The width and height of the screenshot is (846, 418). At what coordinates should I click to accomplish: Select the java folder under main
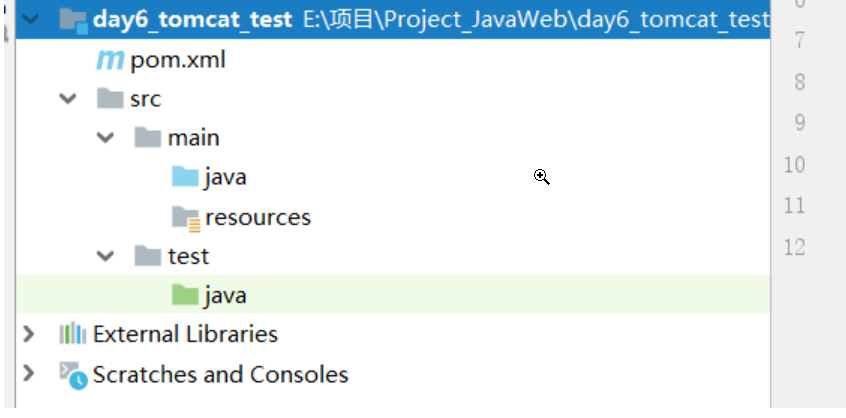226,177
